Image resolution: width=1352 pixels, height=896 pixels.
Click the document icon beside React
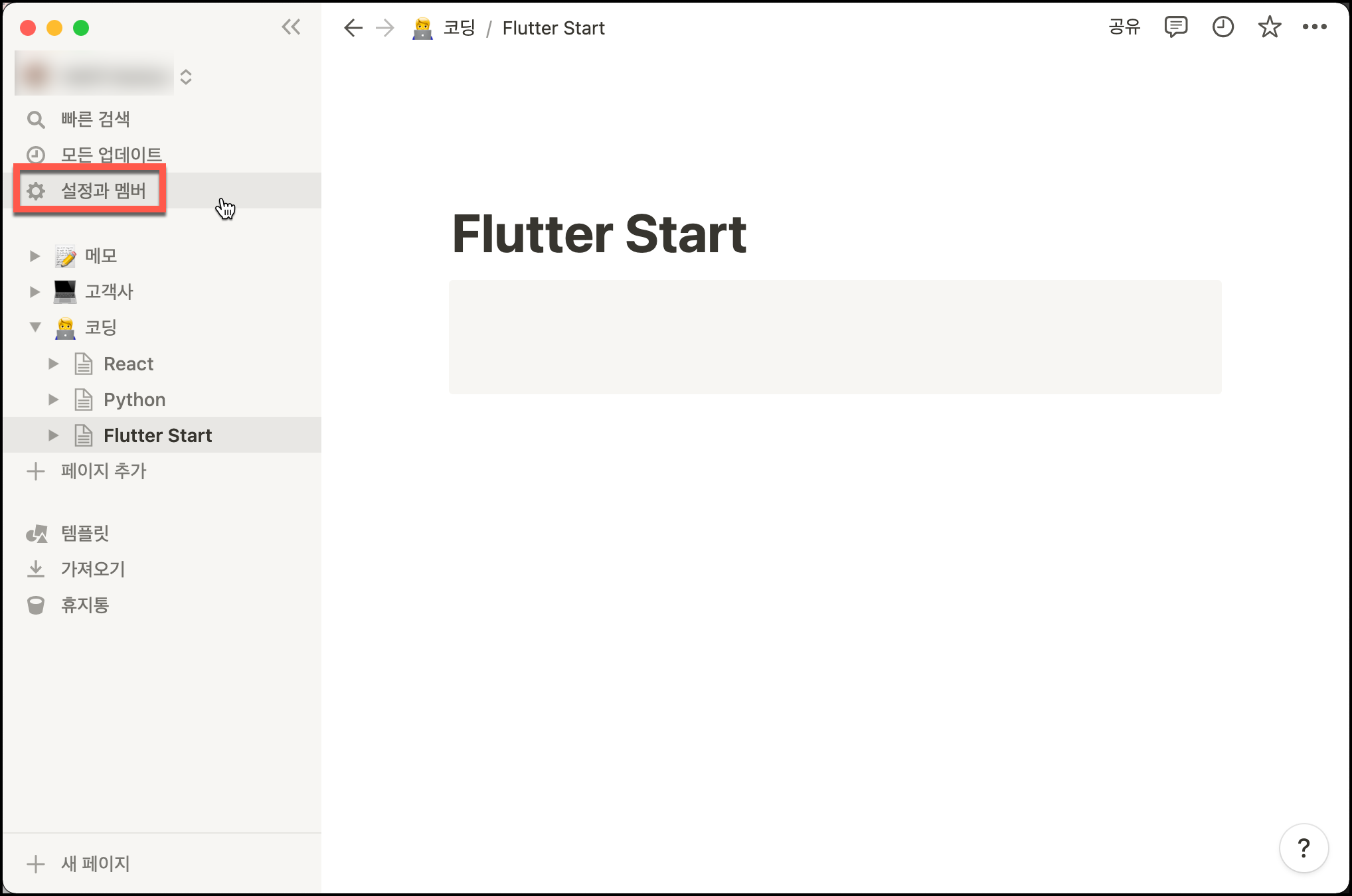click(84, 364)
